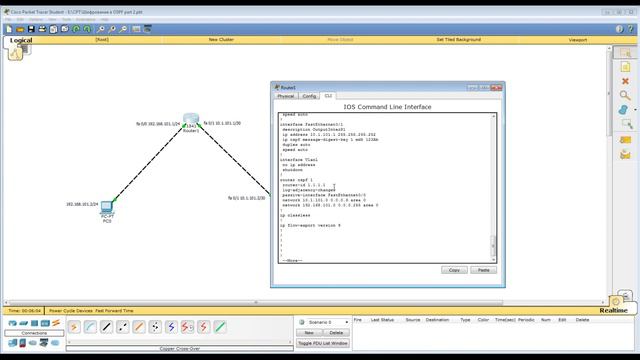Pick the dotted Phone cable
Viewport: 640px width, 360px height.
click(x=155, y=327)
